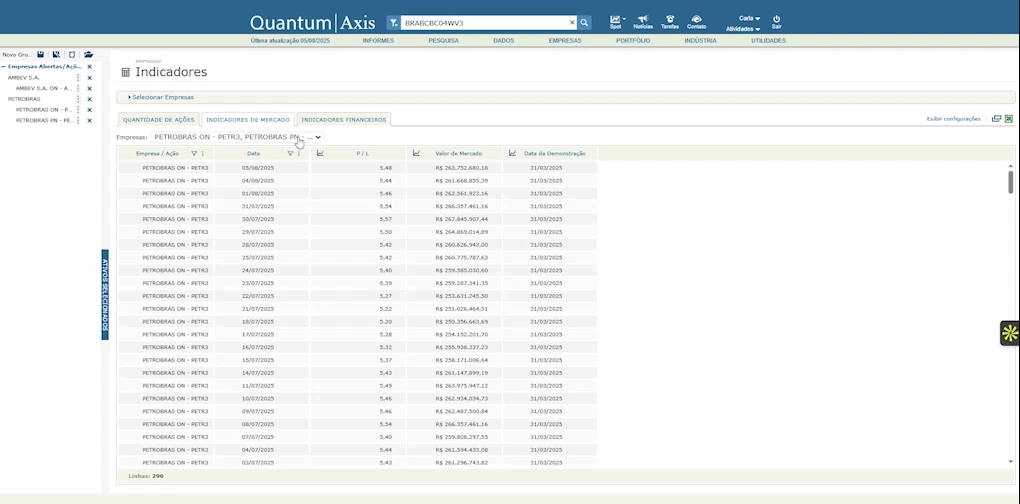Open the Empresas selection dropdown

(237, 137)
